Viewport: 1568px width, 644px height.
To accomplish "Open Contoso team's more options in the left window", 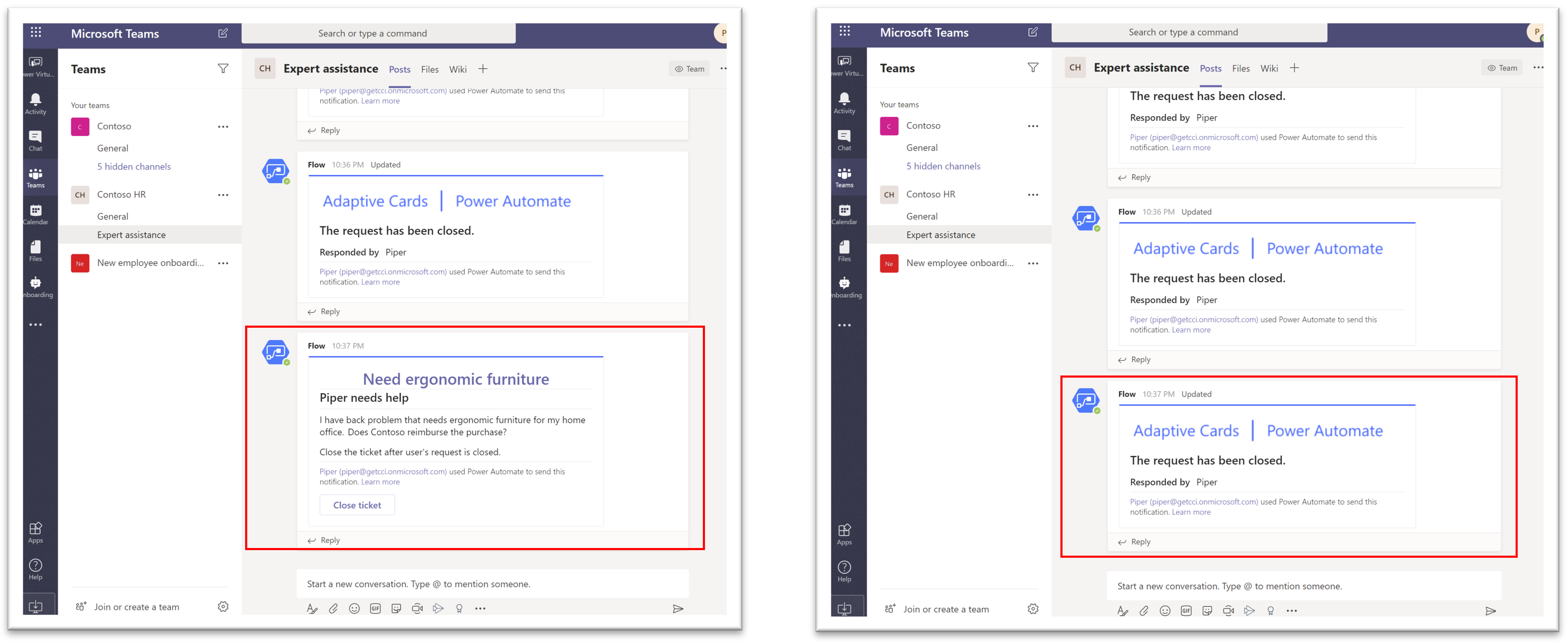I will (224, 126).
